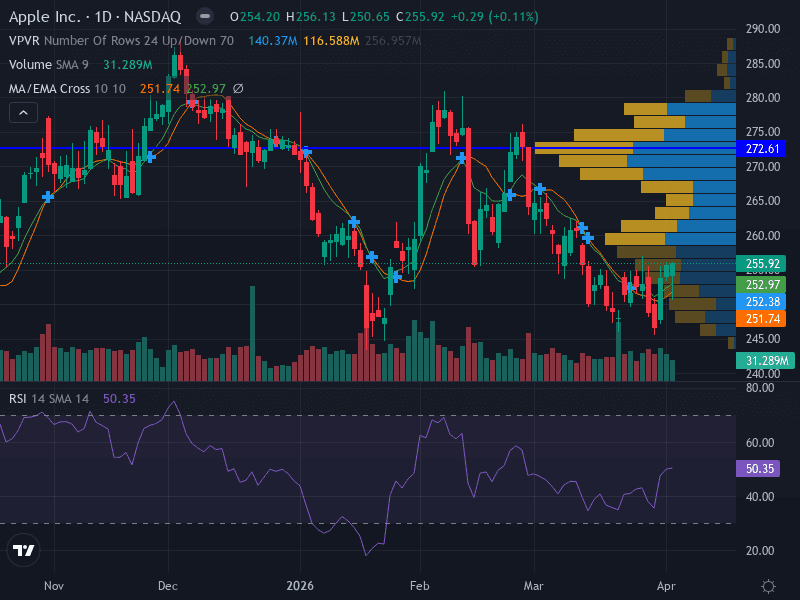The width and height of the screenshot is (800, 600).
Task: Open chart settings gear icon
Action: (768, 586)
